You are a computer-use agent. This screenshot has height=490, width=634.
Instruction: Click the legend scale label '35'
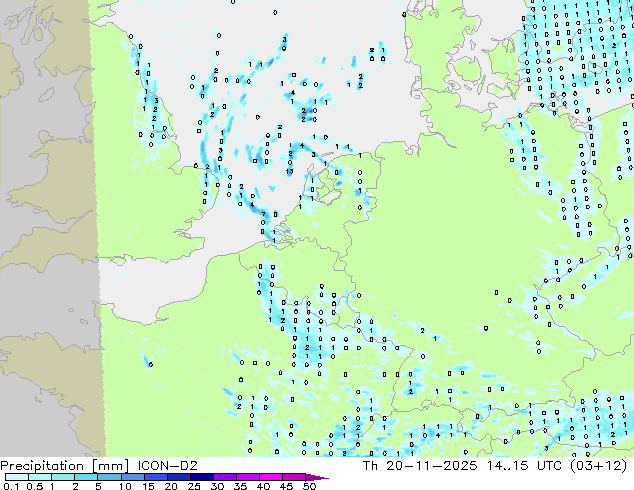pos(240,486)
